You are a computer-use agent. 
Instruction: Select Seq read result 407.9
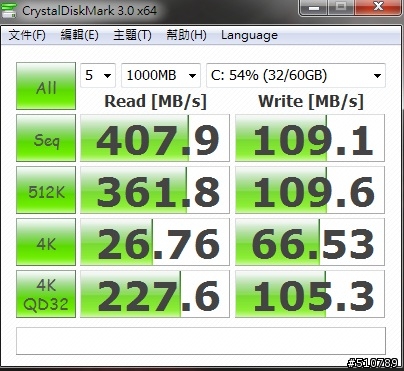tap(155, 138)
